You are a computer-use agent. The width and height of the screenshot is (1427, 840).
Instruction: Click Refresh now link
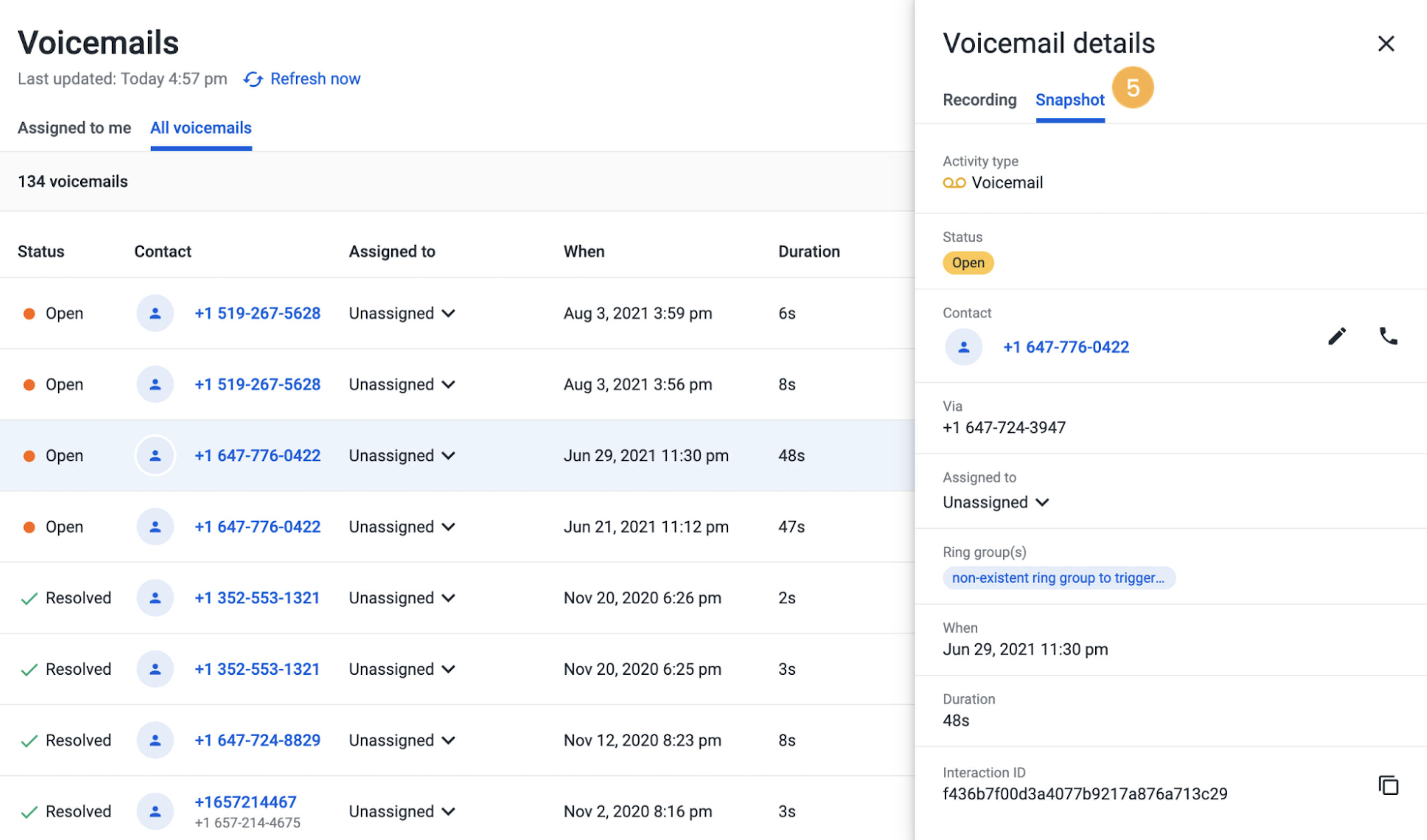[316, 79]
